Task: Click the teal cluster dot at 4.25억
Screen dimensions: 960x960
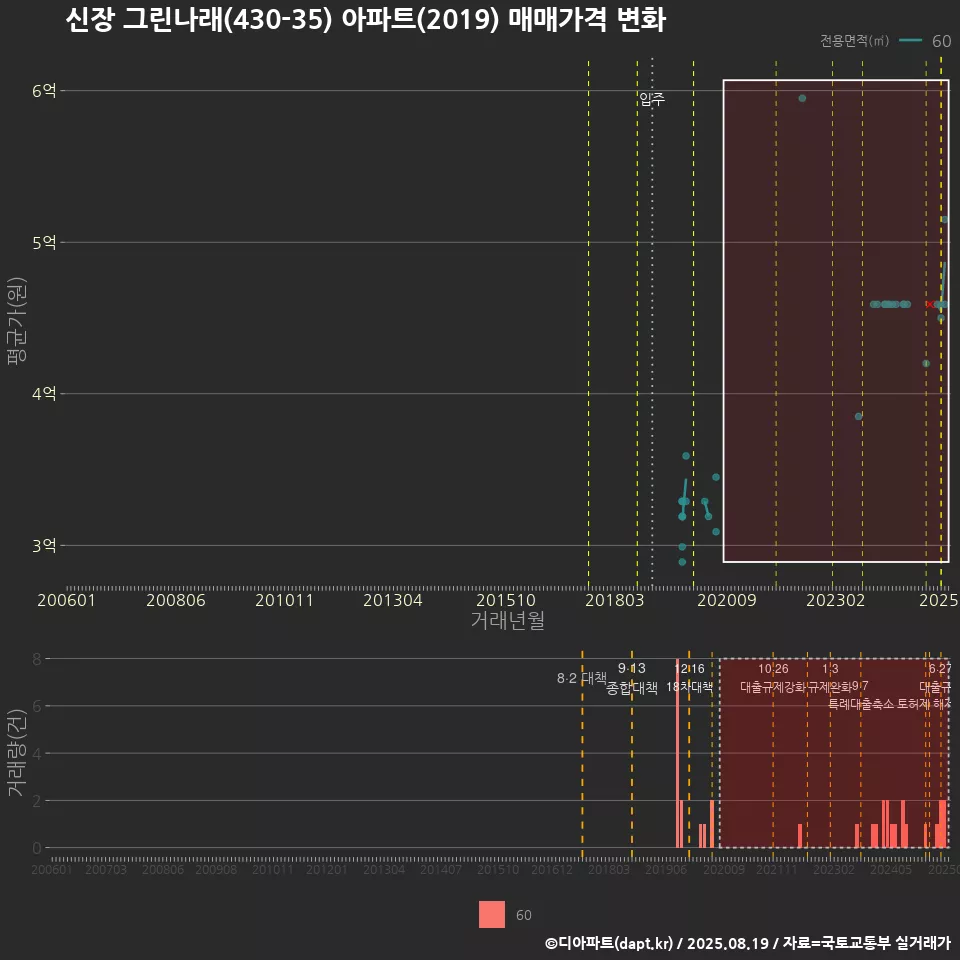Action: click(925, 364)
